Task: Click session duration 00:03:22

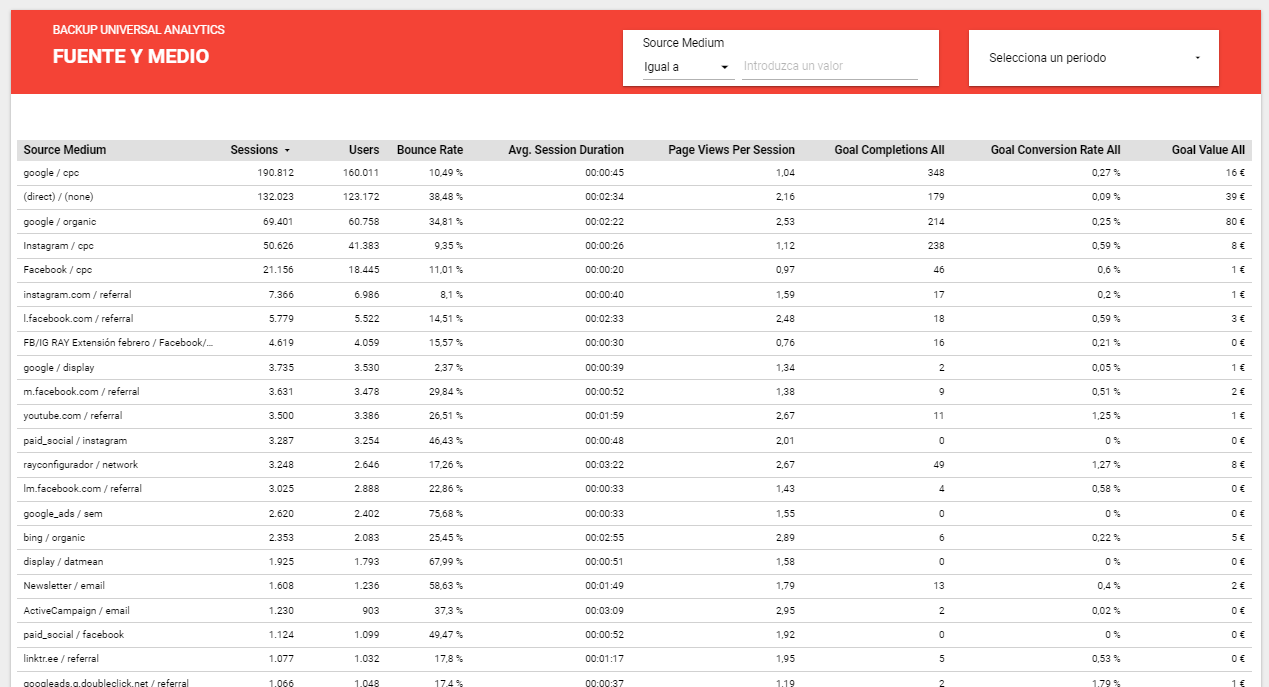Action: tap(605, 464)
